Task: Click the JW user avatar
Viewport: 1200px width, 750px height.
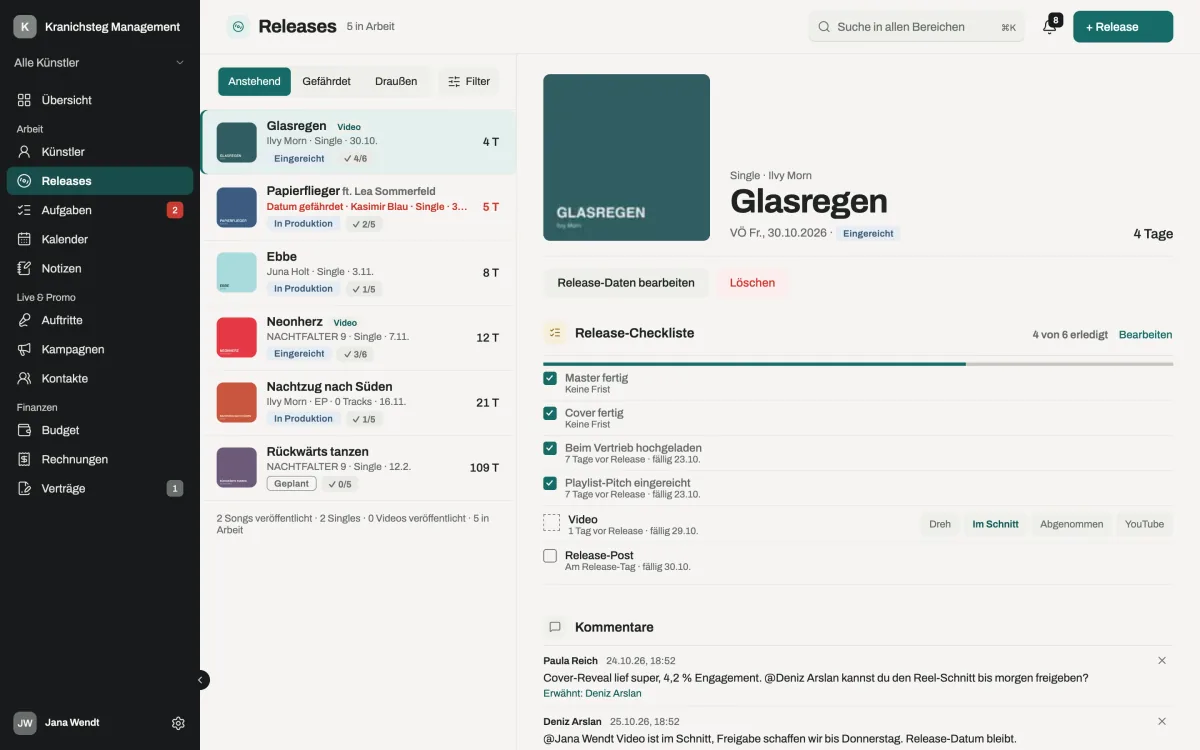Action: [25, 723]
